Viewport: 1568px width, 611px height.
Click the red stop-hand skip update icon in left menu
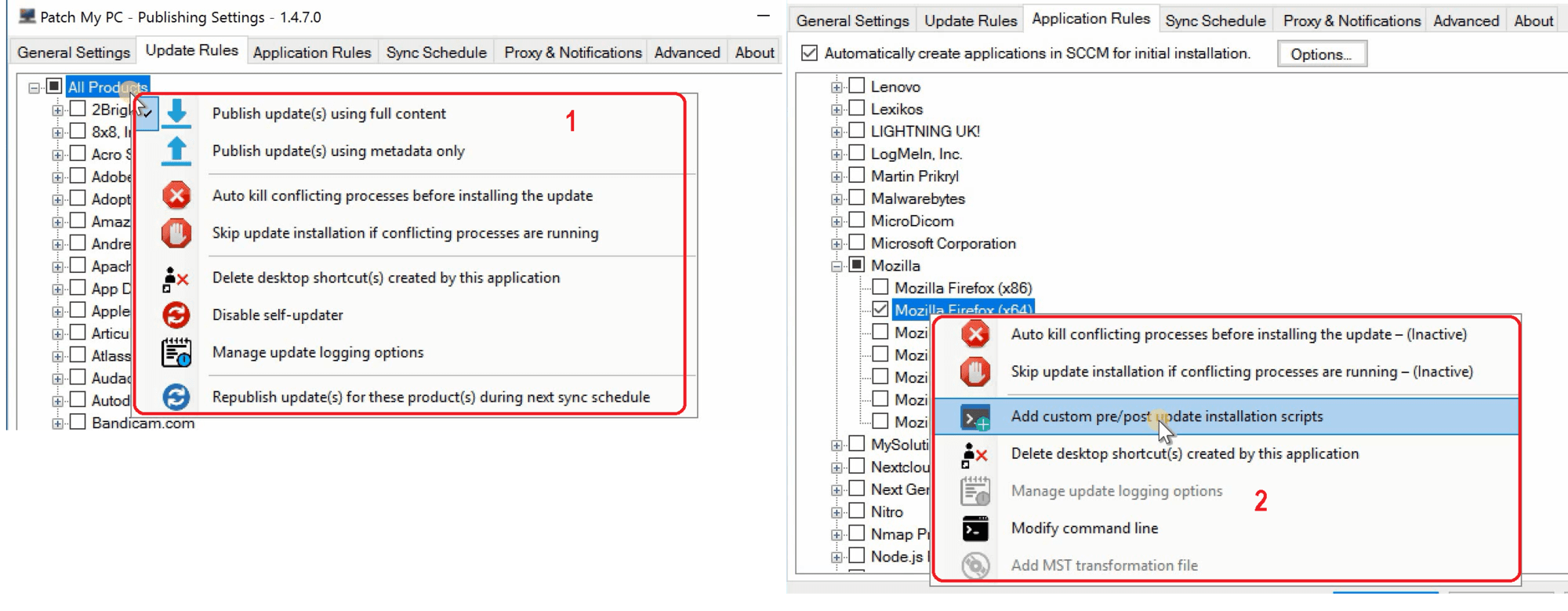coord(176,233)
